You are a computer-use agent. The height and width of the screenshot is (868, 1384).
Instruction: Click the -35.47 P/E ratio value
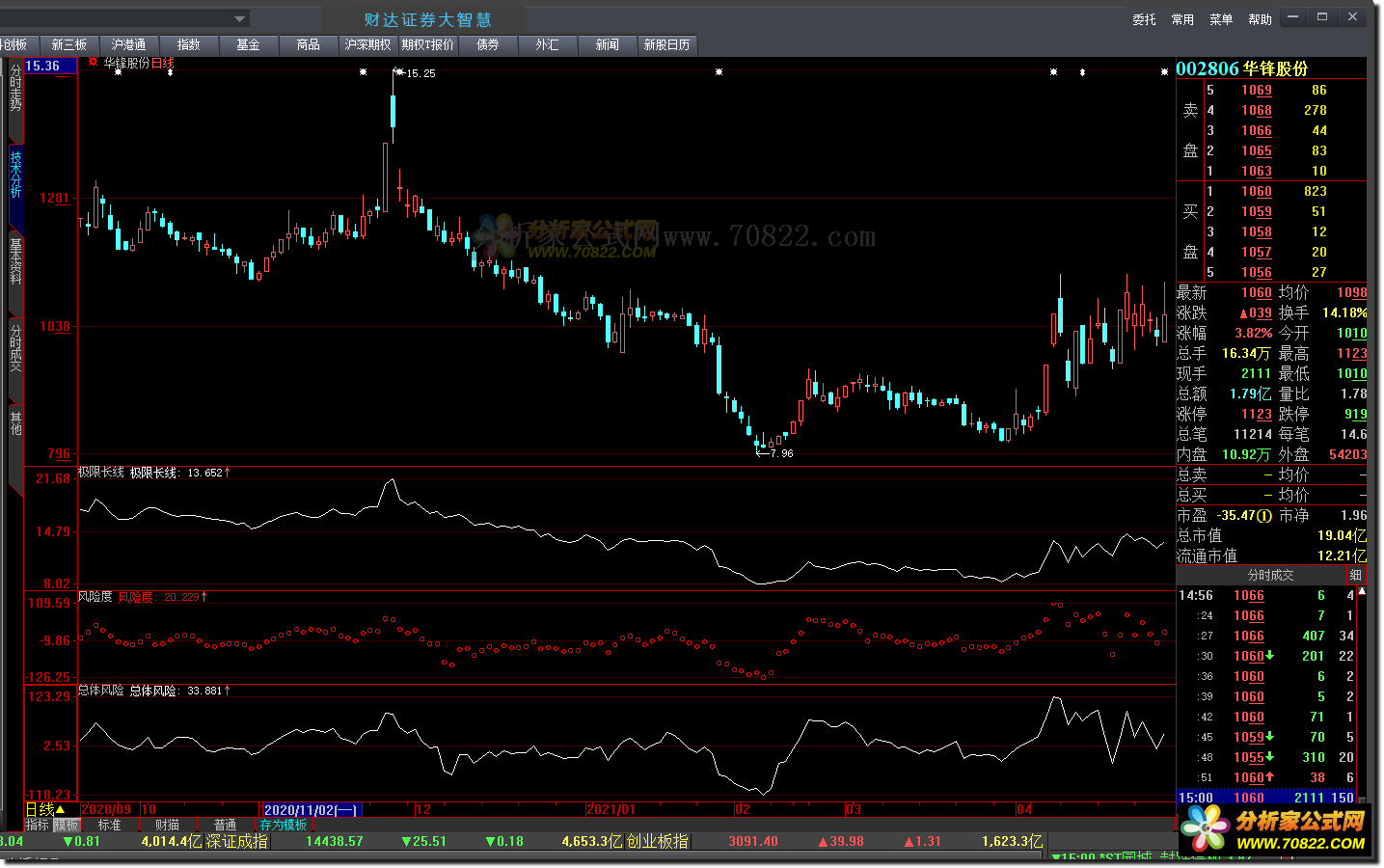click(1236, 515)
